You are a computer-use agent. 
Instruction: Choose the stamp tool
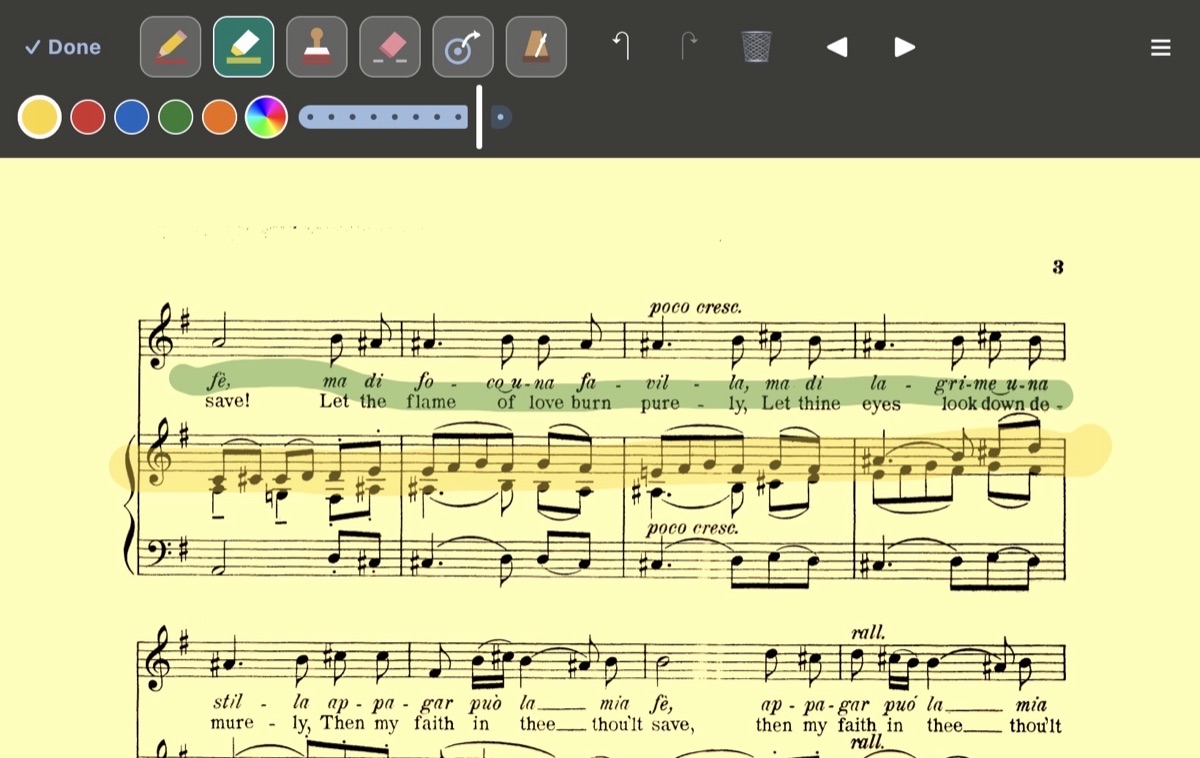point(317,47)
